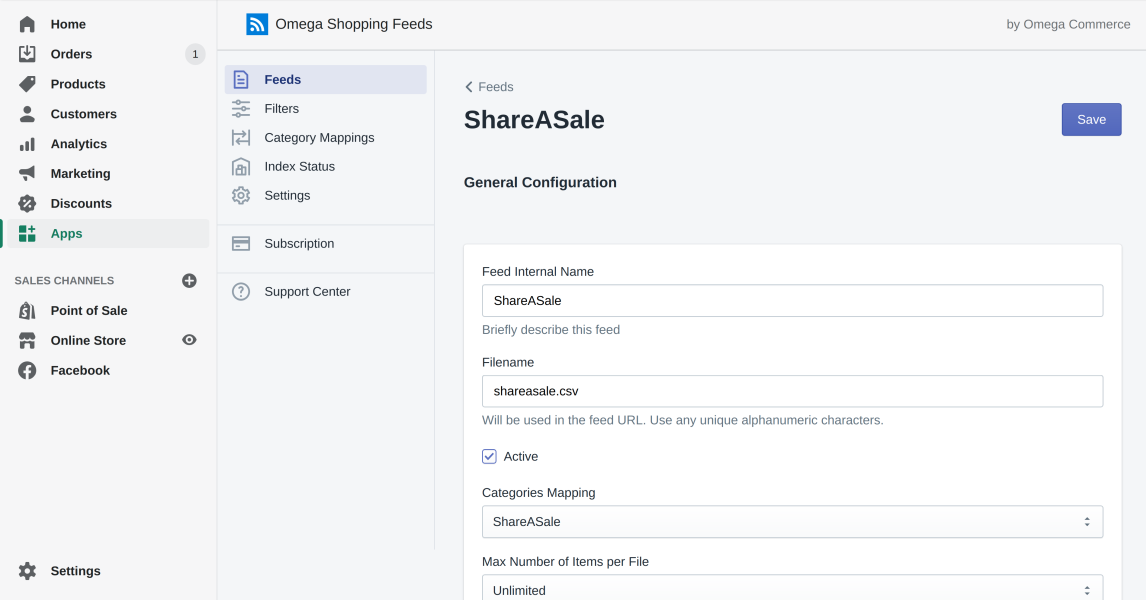Open the Subscription menu item
Image resolution: width=1146 pixels, height=600 pixels.
pyautogui.click(x=325, y=243)
